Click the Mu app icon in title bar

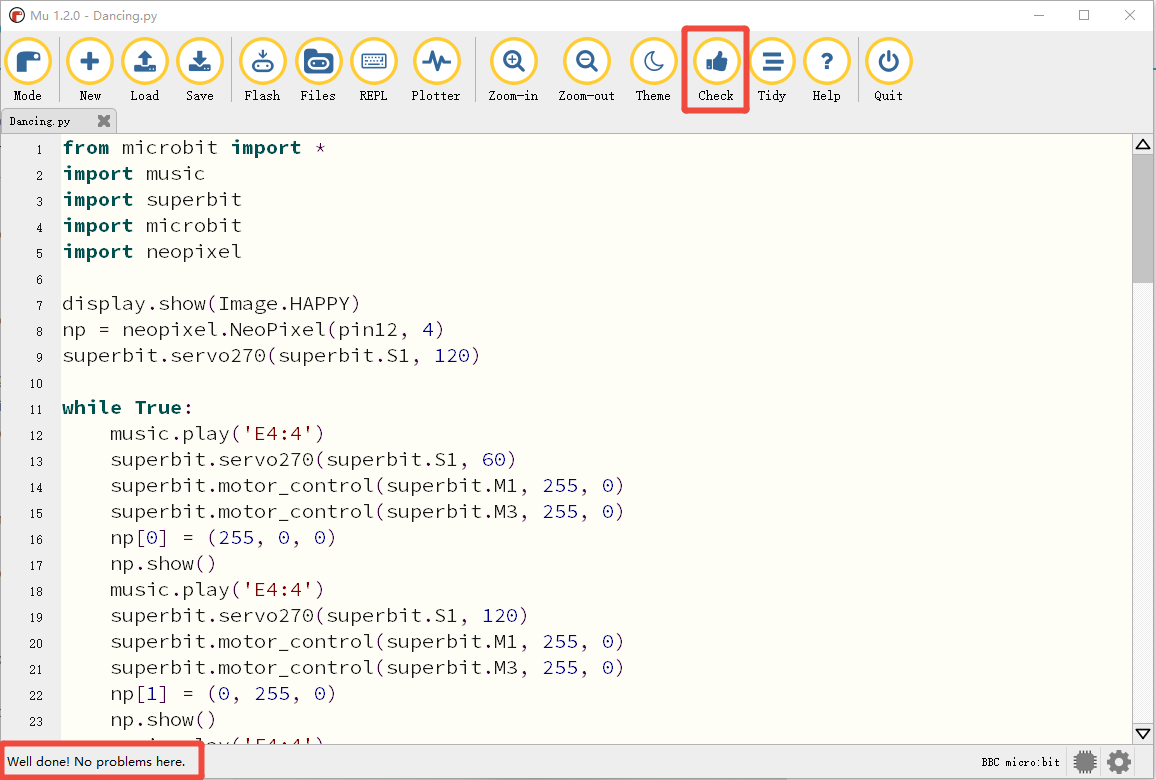[x=16, y=15]
